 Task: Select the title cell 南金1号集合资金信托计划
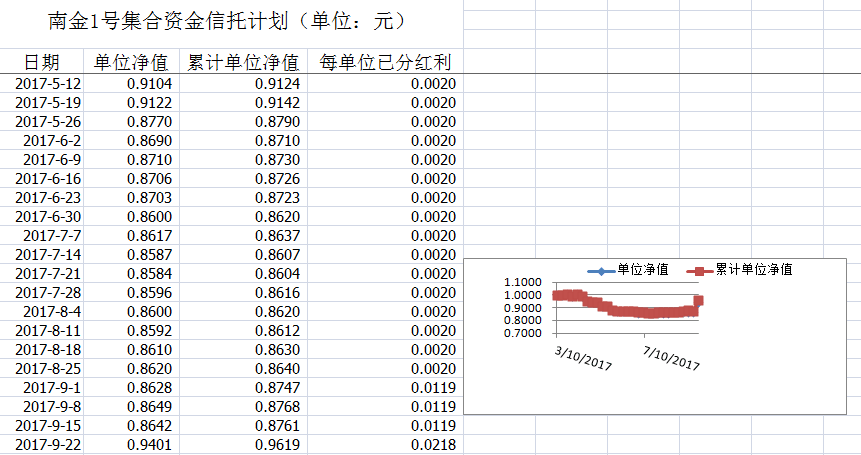[228, 21]
